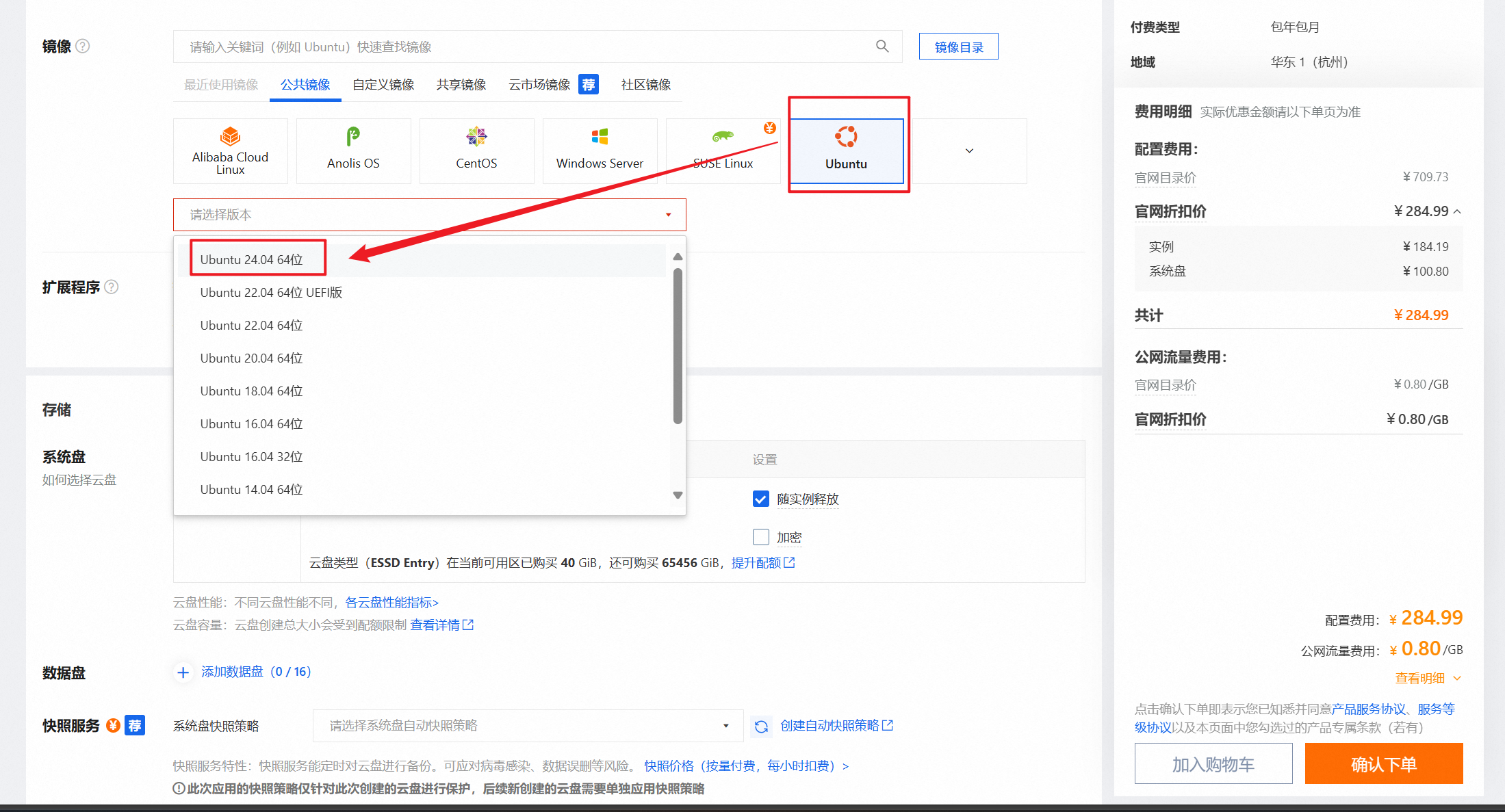Image resolution: width=1505 pixels, height=812 pixels.
Task: Choose Ubuntu 22.04 64位 UEFI版 option
Action: click(x=422, y=293)
